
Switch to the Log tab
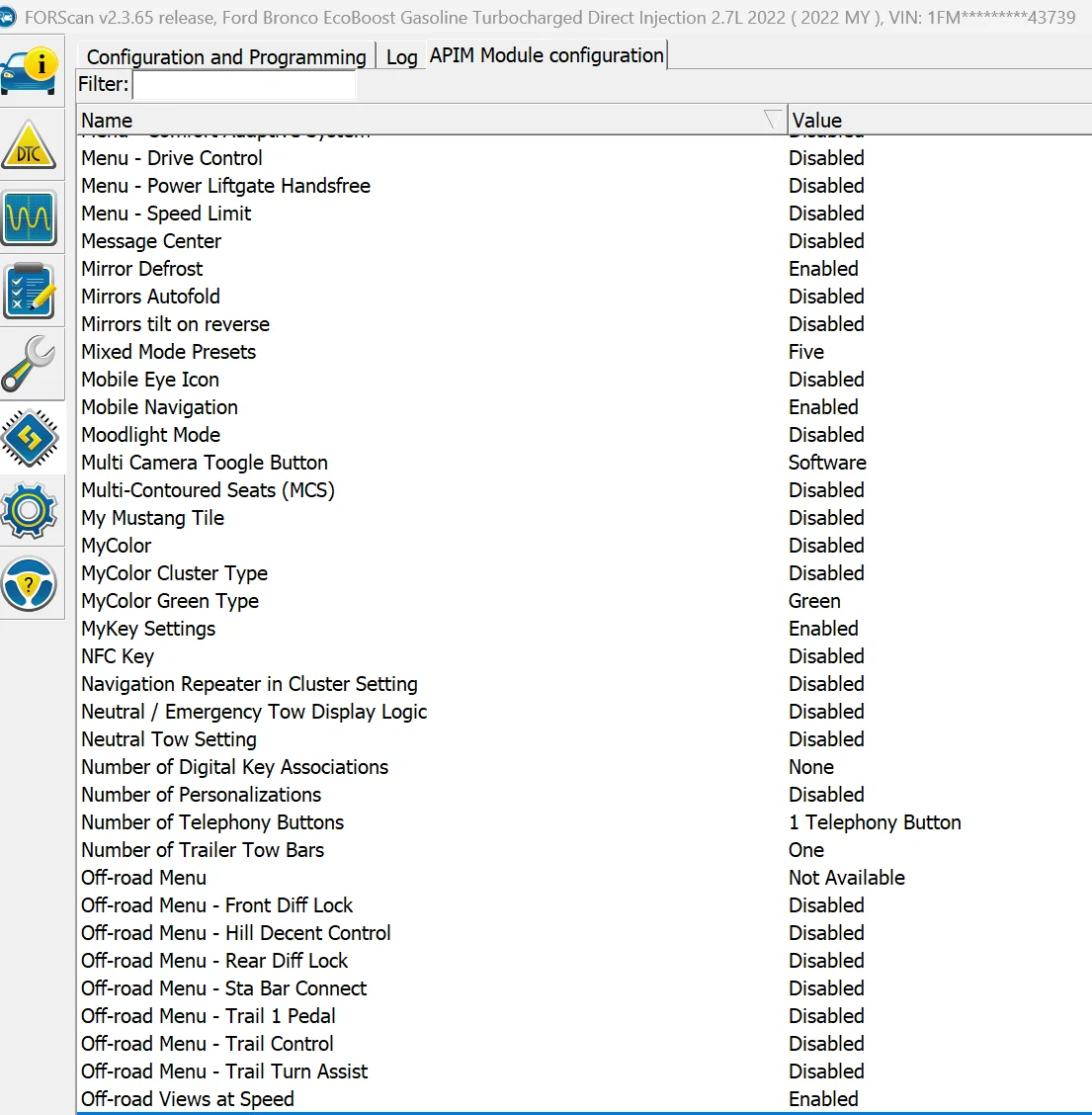401,57
